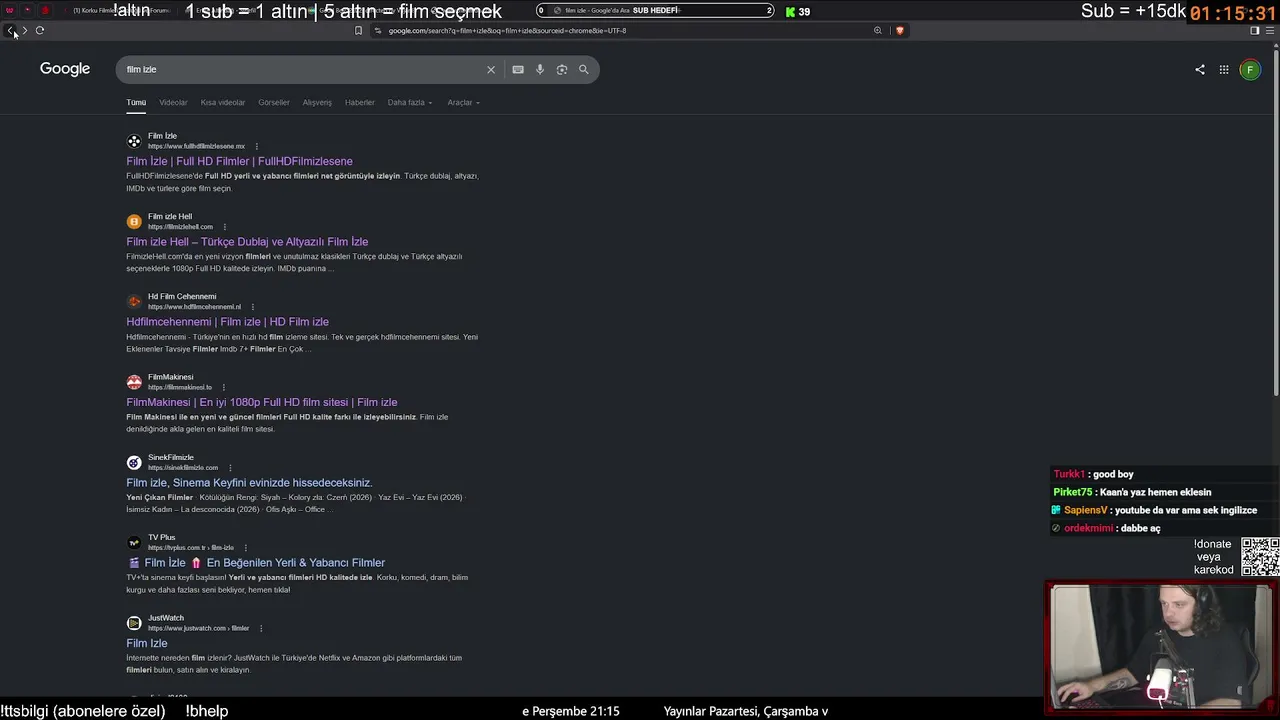This screenshot has height=720, width=1280.
Task: Open the Brave Shields lion icon
Action: 900,31
